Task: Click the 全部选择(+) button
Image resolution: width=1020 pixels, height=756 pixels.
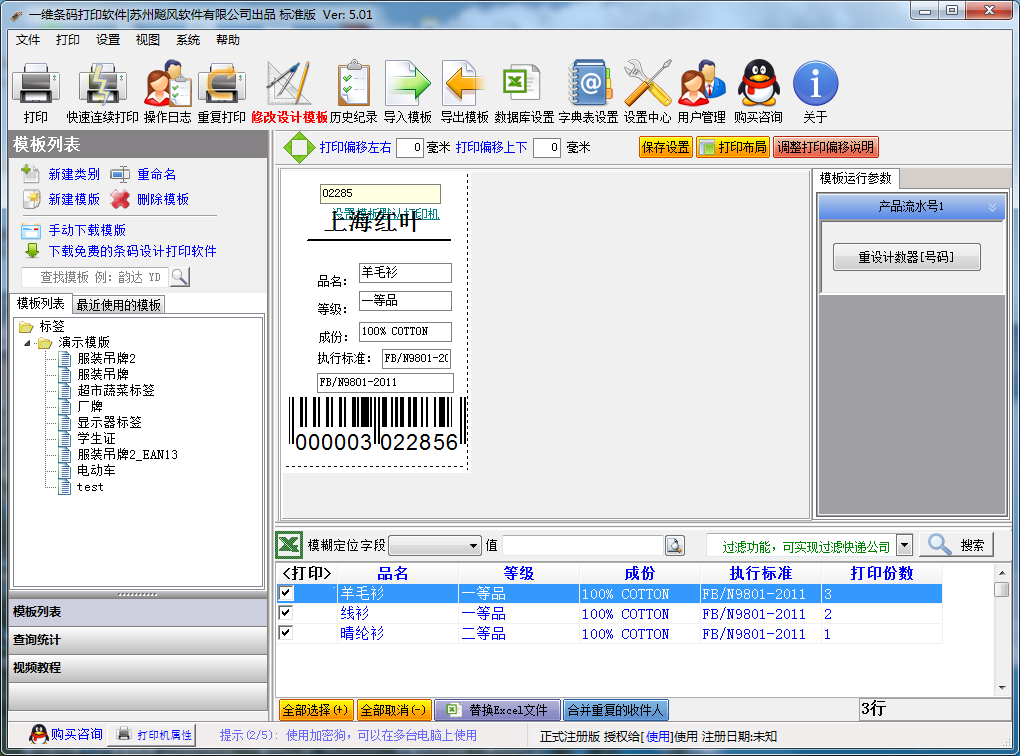Action: tap(315, 710)
